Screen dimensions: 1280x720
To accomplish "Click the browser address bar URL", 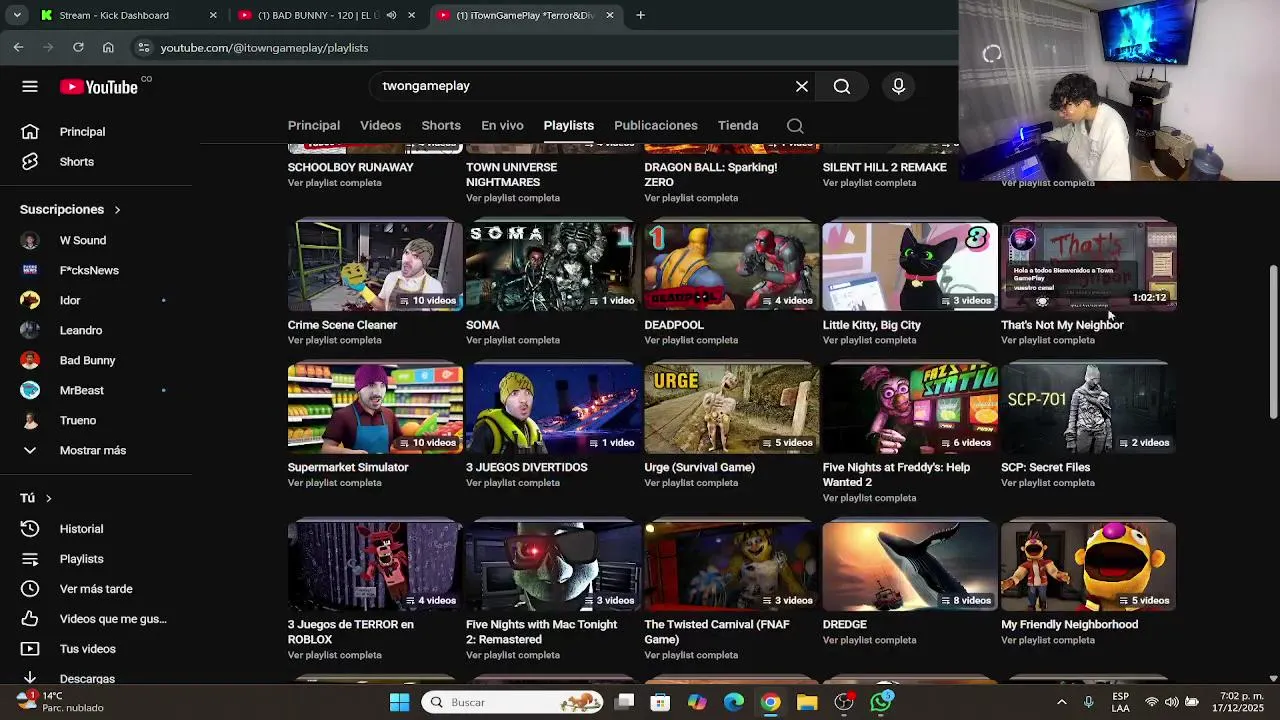I will [x=264, y=48].
